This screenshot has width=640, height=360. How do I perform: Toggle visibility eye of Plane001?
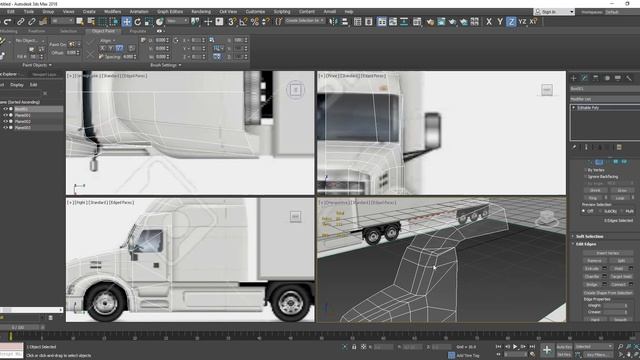pos(5,116)
